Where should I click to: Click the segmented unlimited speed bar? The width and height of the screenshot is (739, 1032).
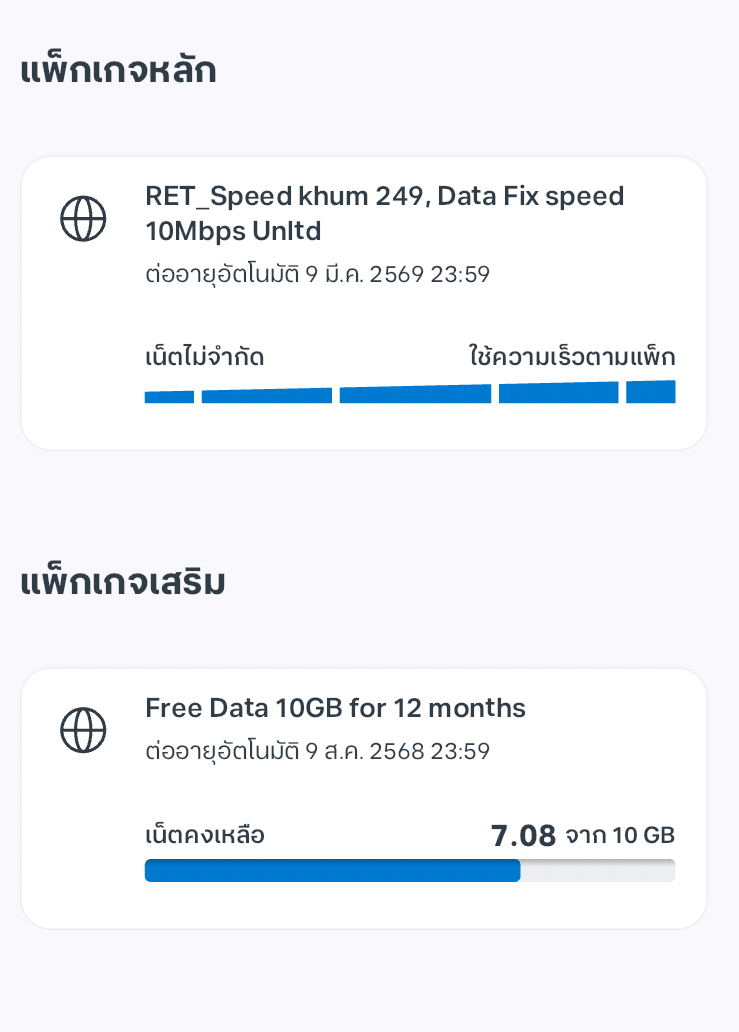[x=410, y=392]
